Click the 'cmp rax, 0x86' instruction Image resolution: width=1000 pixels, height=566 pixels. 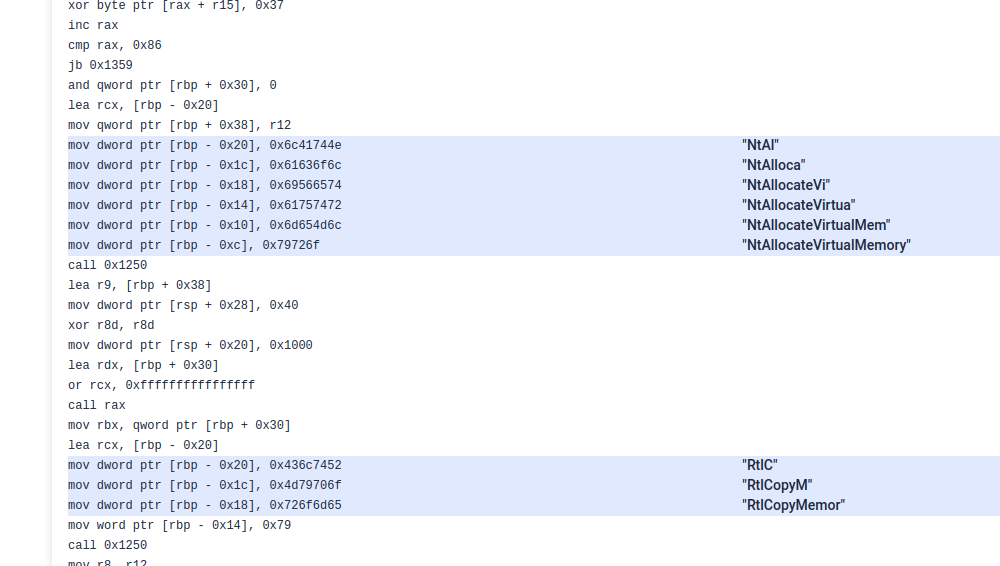click(x=115, y=45)
